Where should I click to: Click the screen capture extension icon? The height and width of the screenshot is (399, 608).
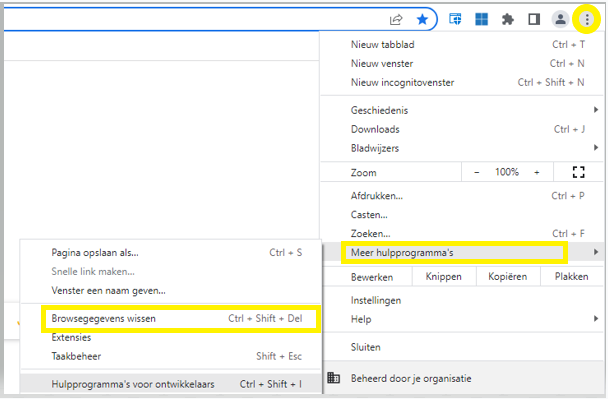click(455, 19)
